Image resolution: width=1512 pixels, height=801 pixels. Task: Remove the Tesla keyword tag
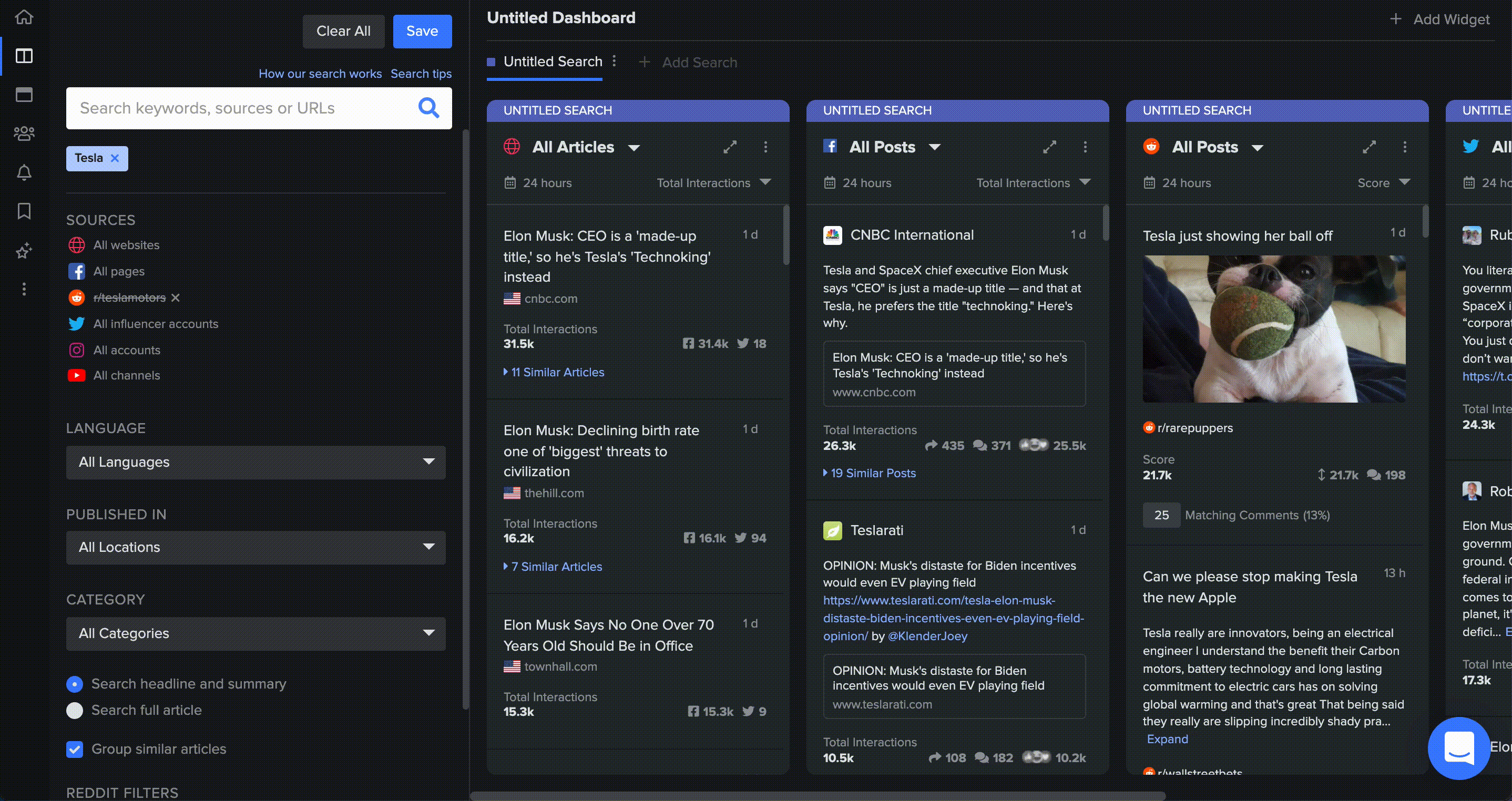click(115, 158)
